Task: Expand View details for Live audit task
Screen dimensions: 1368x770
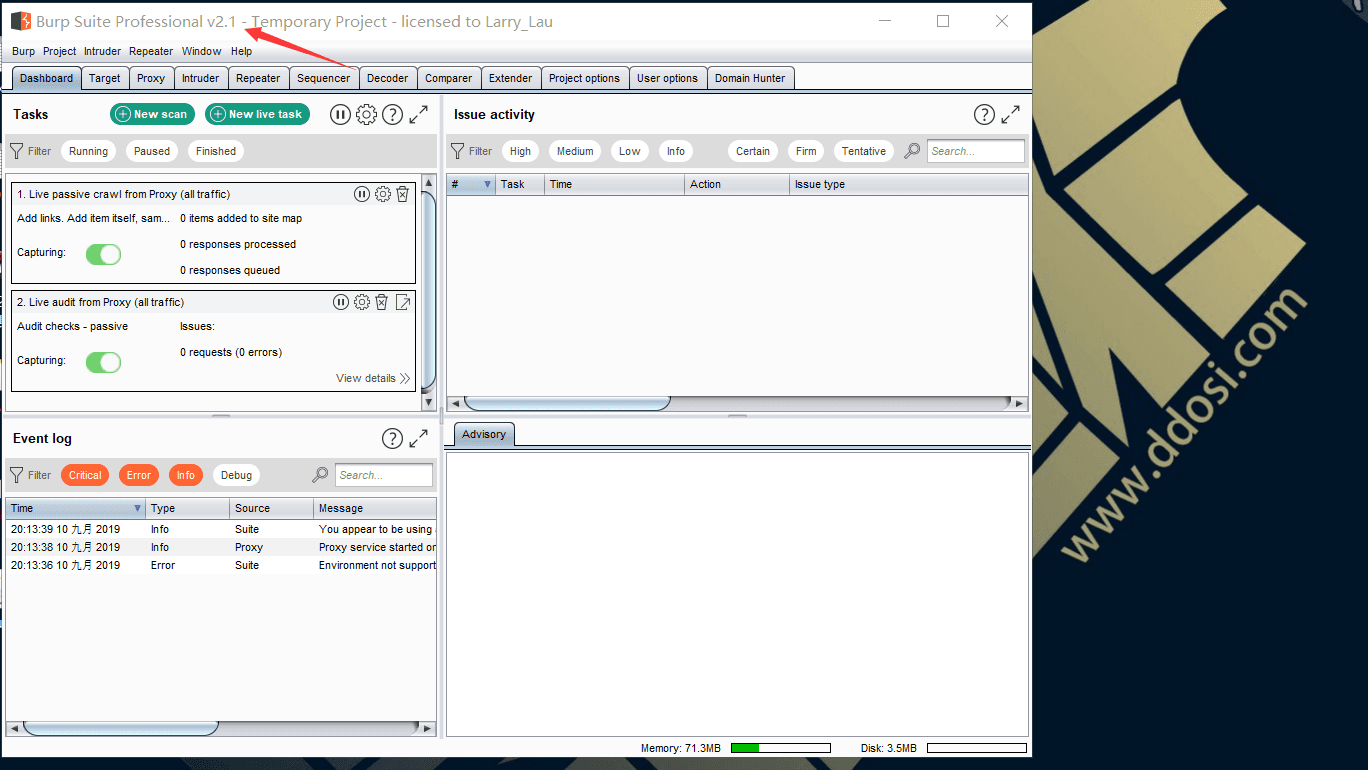Action: pos(373,378)
